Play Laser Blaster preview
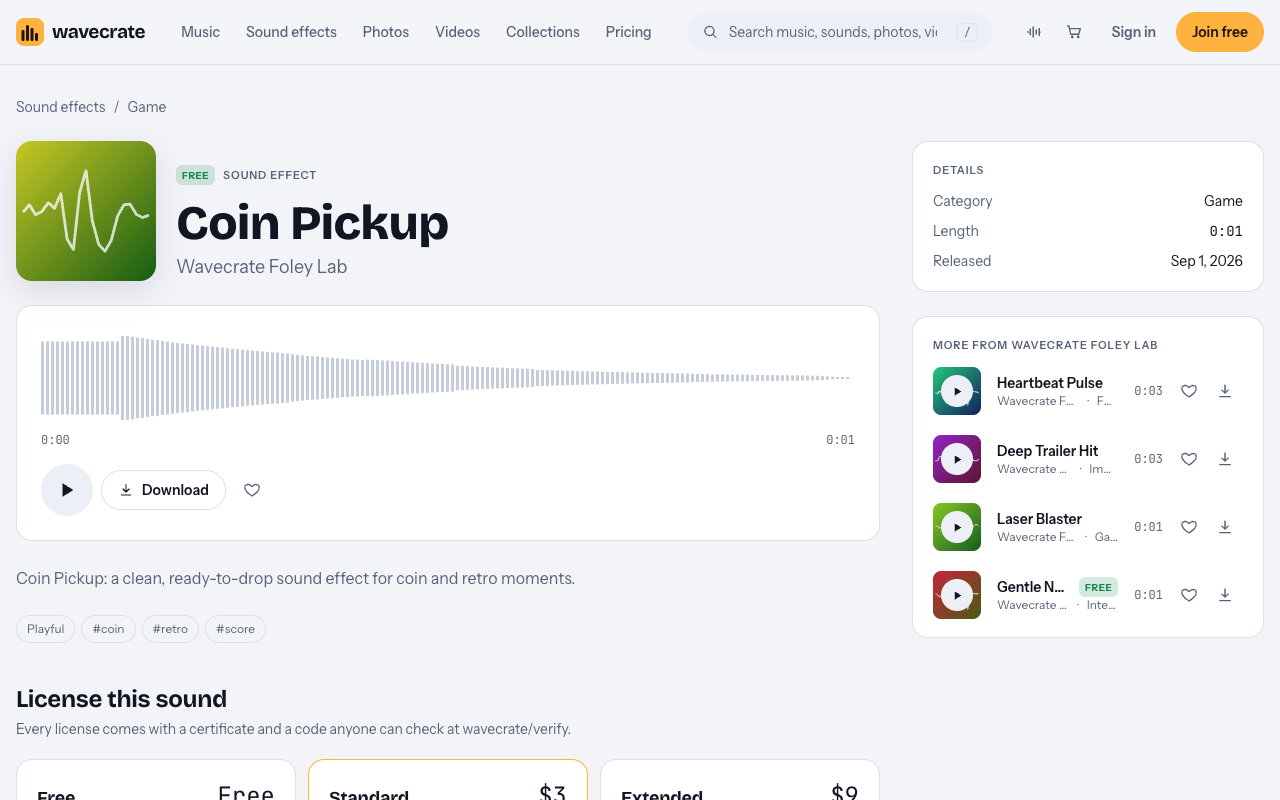The width and height of the screenshot is (1280, 800). 957,527
